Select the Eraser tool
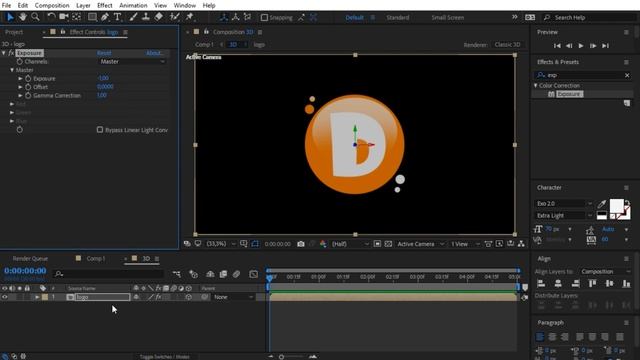 click(158, 17)
